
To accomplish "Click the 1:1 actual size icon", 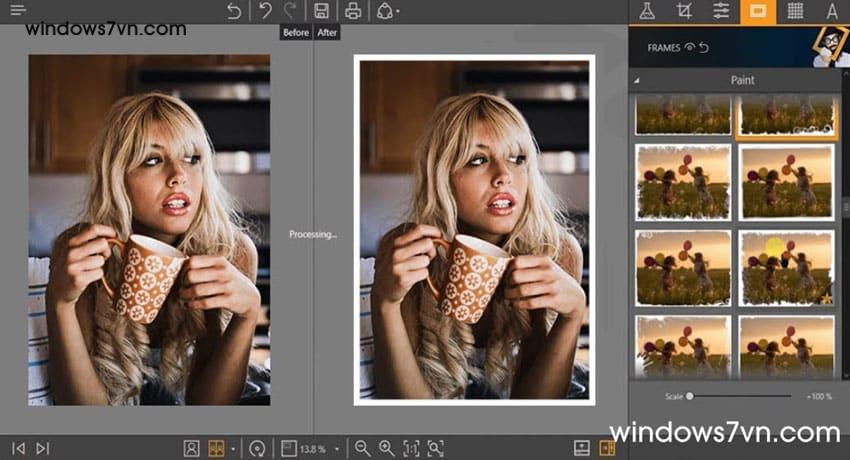I will pyautogui.click(x=411, y=448).
